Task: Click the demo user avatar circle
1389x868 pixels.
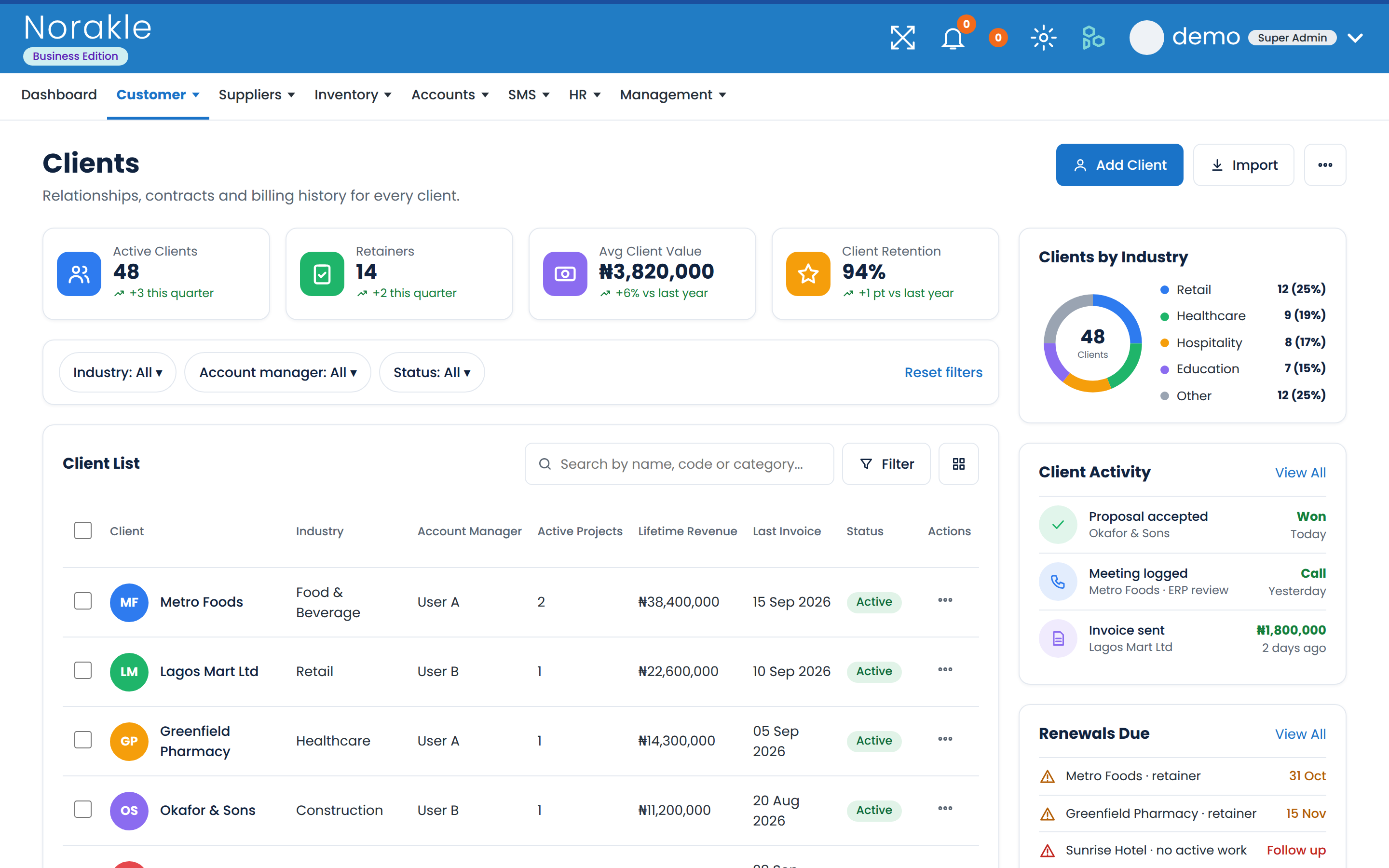Action: point(1146,38)
